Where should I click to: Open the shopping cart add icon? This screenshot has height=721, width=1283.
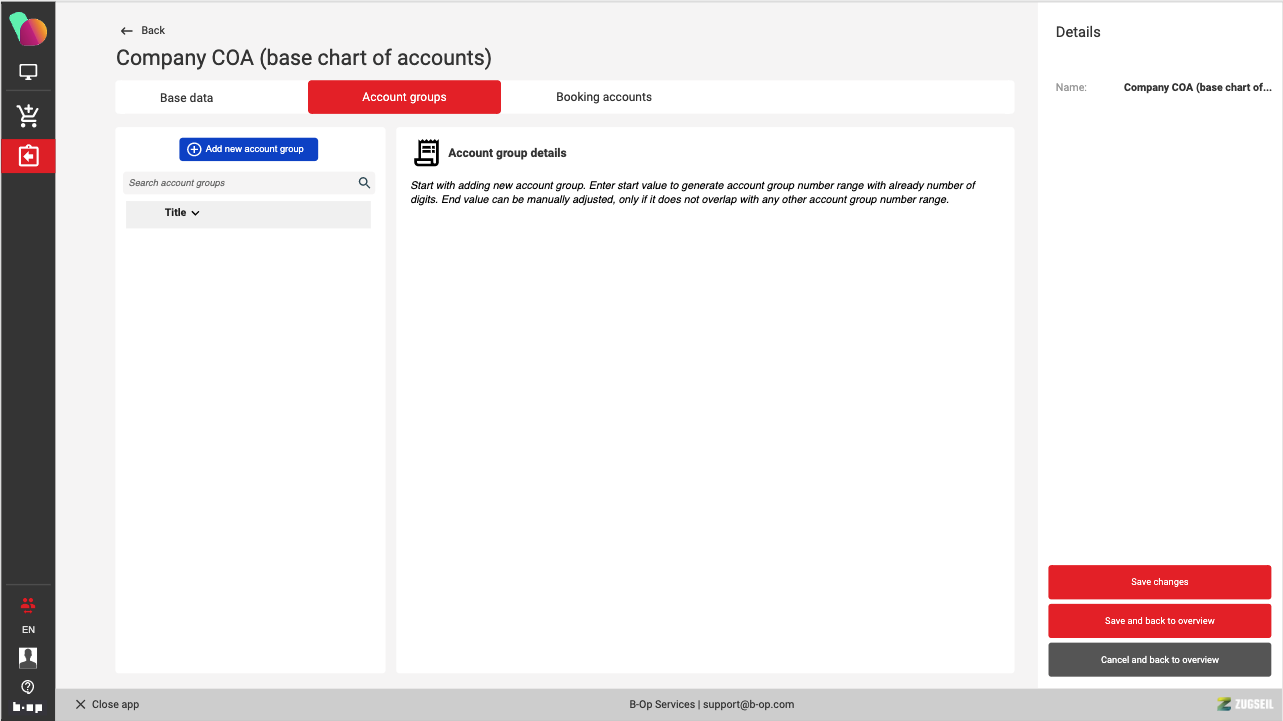pos(28,116)
